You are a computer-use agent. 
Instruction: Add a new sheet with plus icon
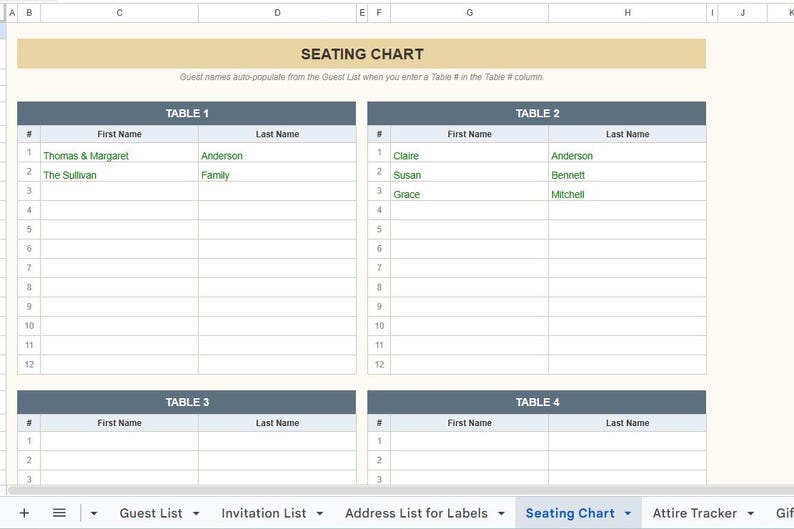pos(24,513)
